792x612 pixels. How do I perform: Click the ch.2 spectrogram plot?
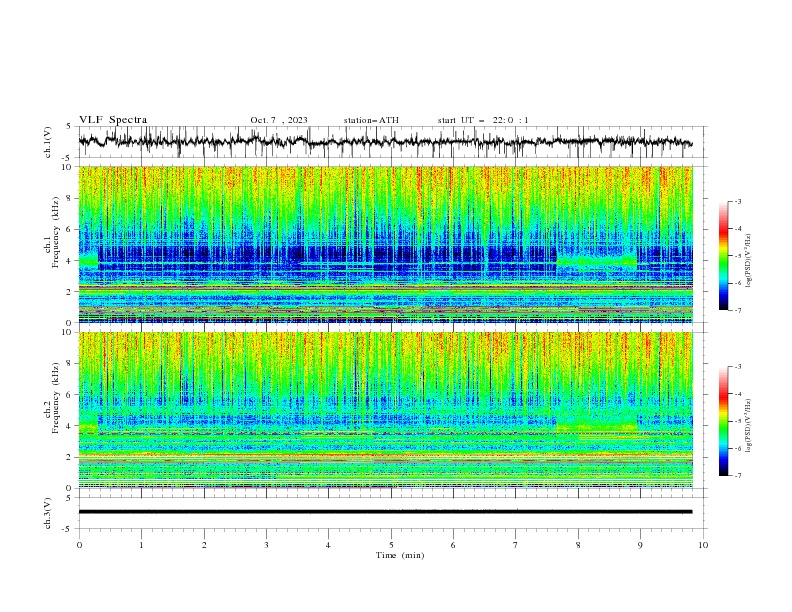(x=386, y=410)
